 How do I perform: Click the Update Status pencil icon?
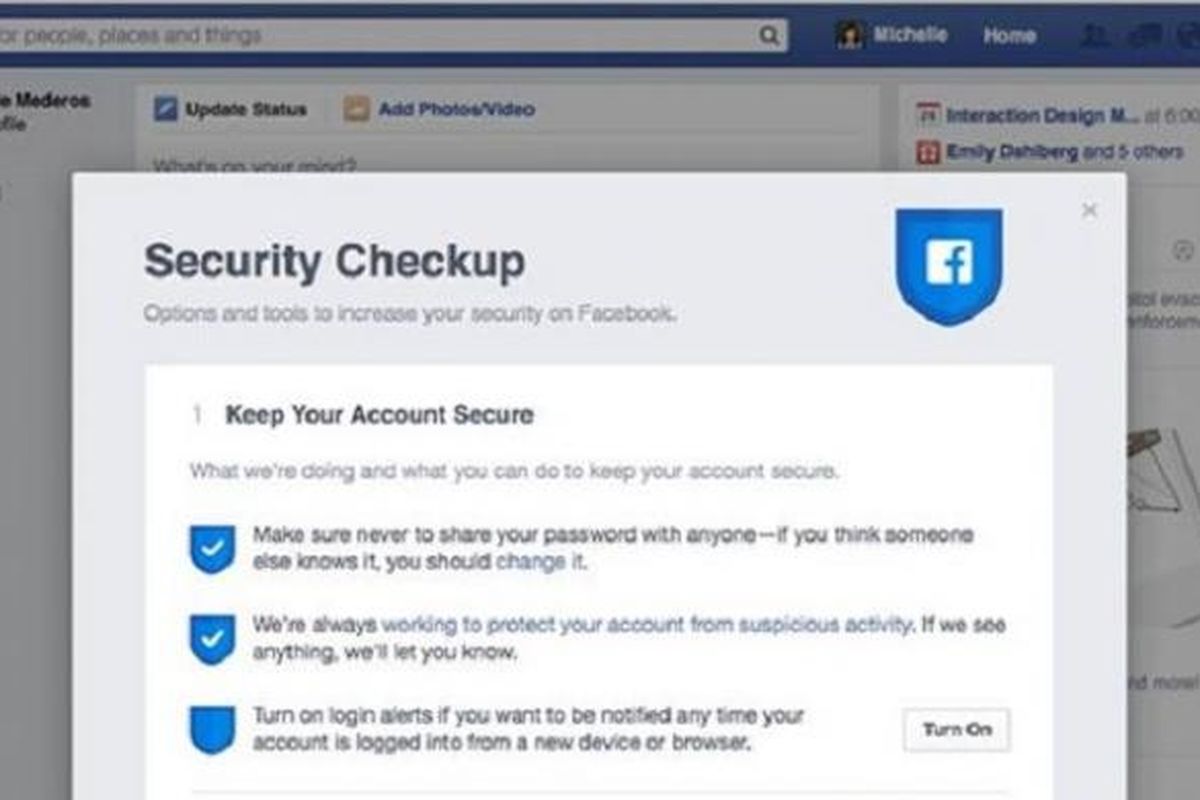pos(165,109)
